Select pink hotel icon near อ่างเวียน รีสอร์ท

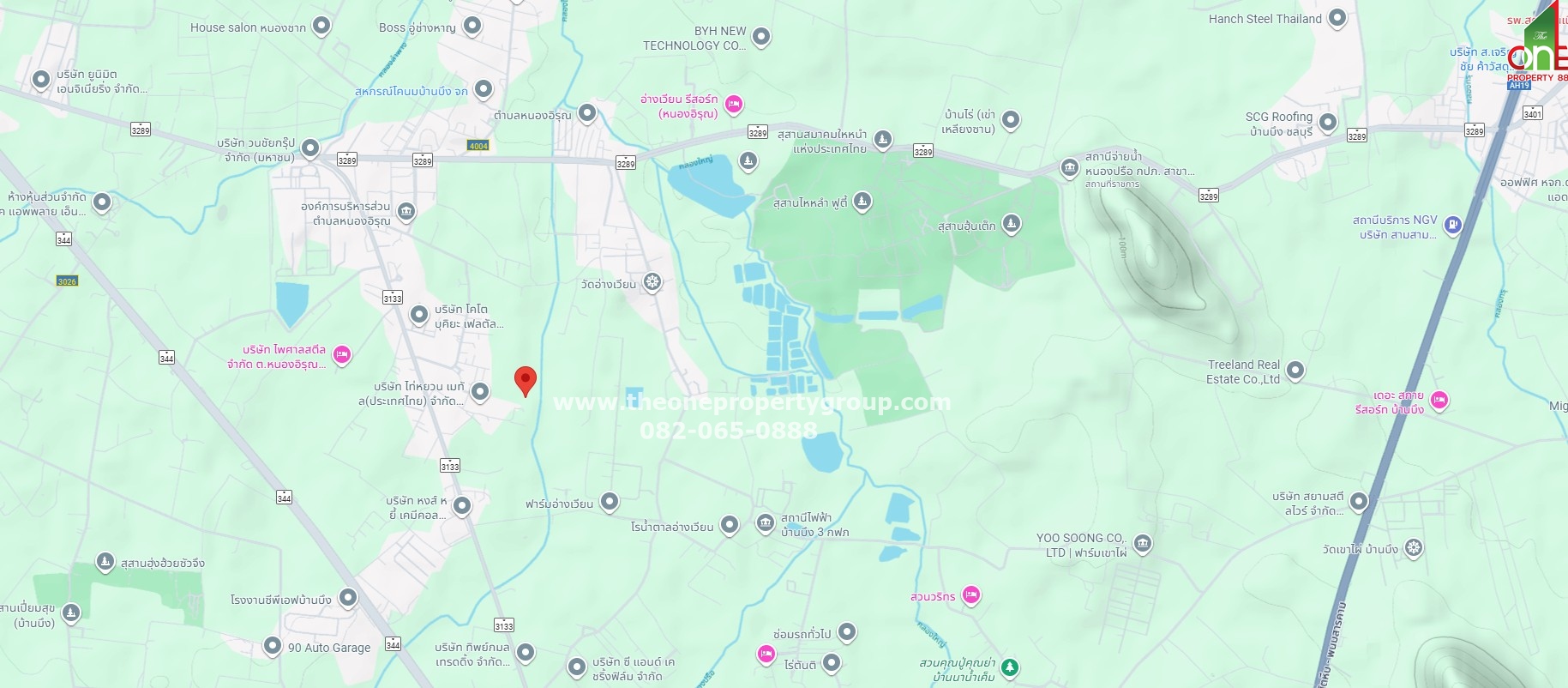pyautogui.click(x=734, y=105)
